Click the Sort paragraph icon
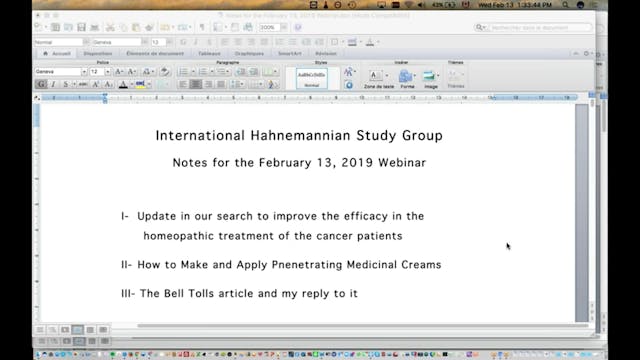Image resolution: width=640 pixels, height=360 pixels. [272, 84]
